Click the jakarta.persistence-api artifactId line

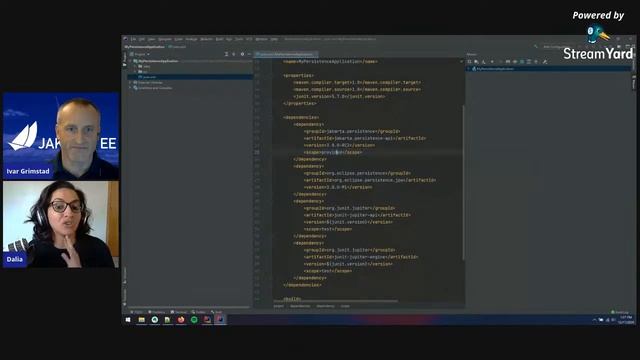(x=364, y=138)
